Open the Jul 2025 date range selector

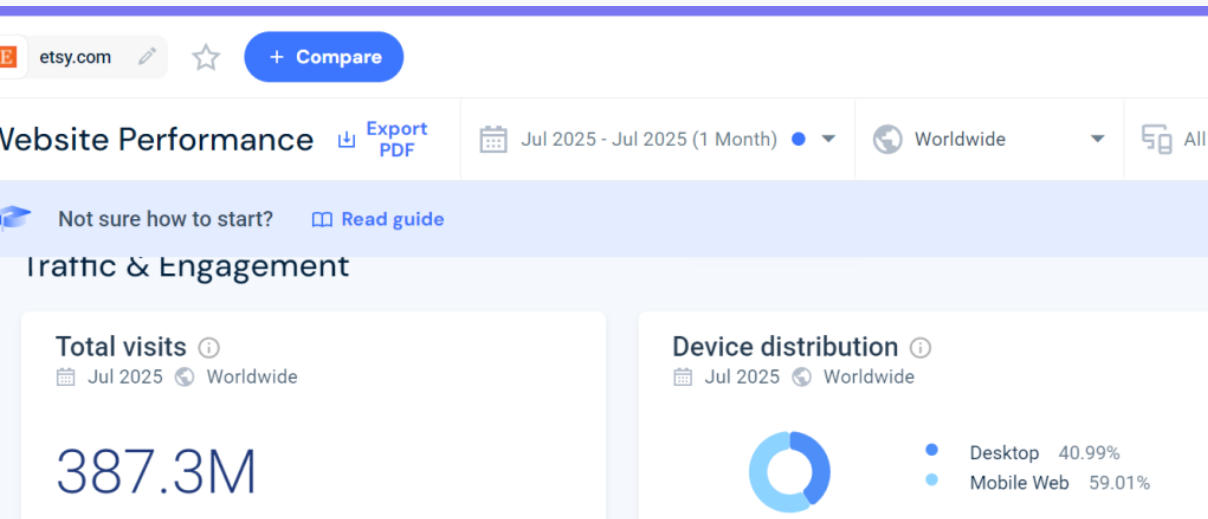point(648,140)
